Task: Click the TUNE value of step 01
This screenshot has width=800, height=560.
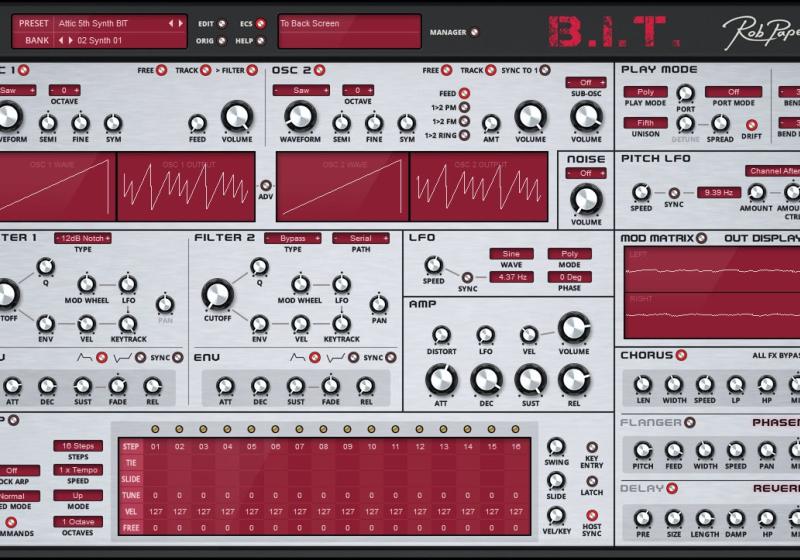Action: 155,495
